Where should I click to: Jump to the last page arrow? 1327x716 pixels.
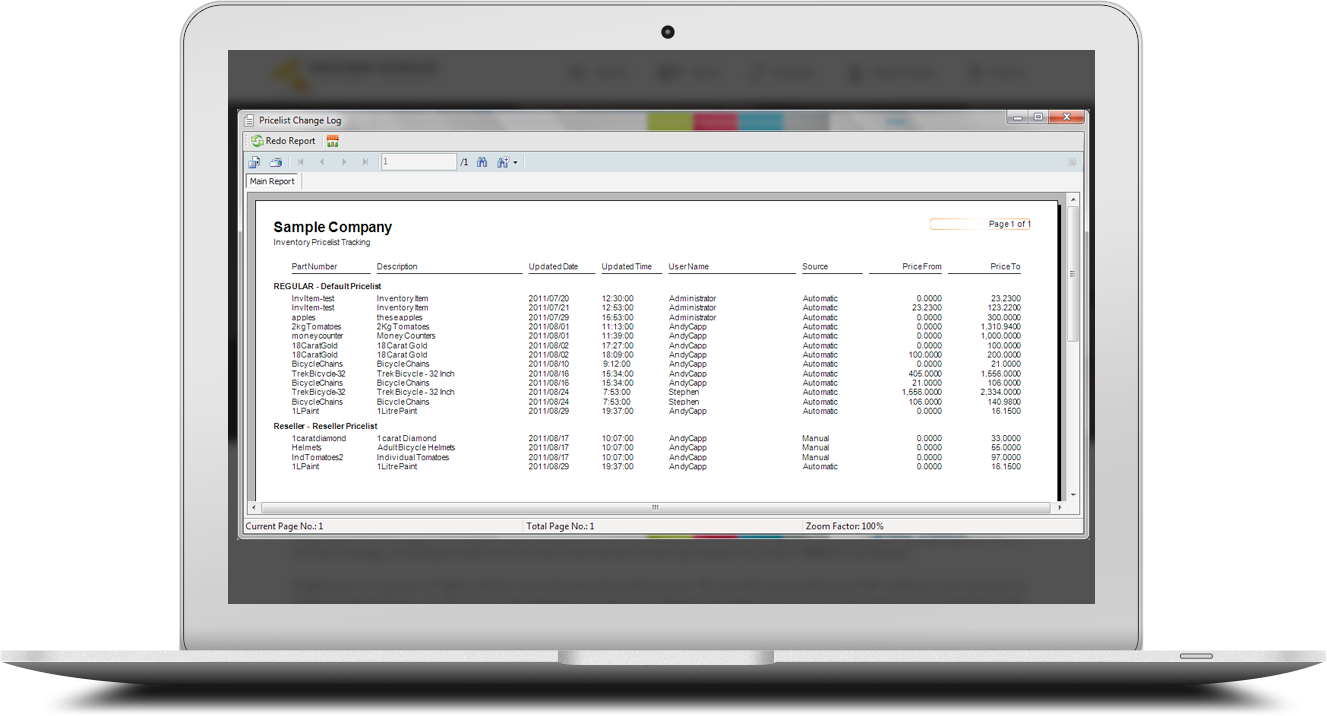365,162
